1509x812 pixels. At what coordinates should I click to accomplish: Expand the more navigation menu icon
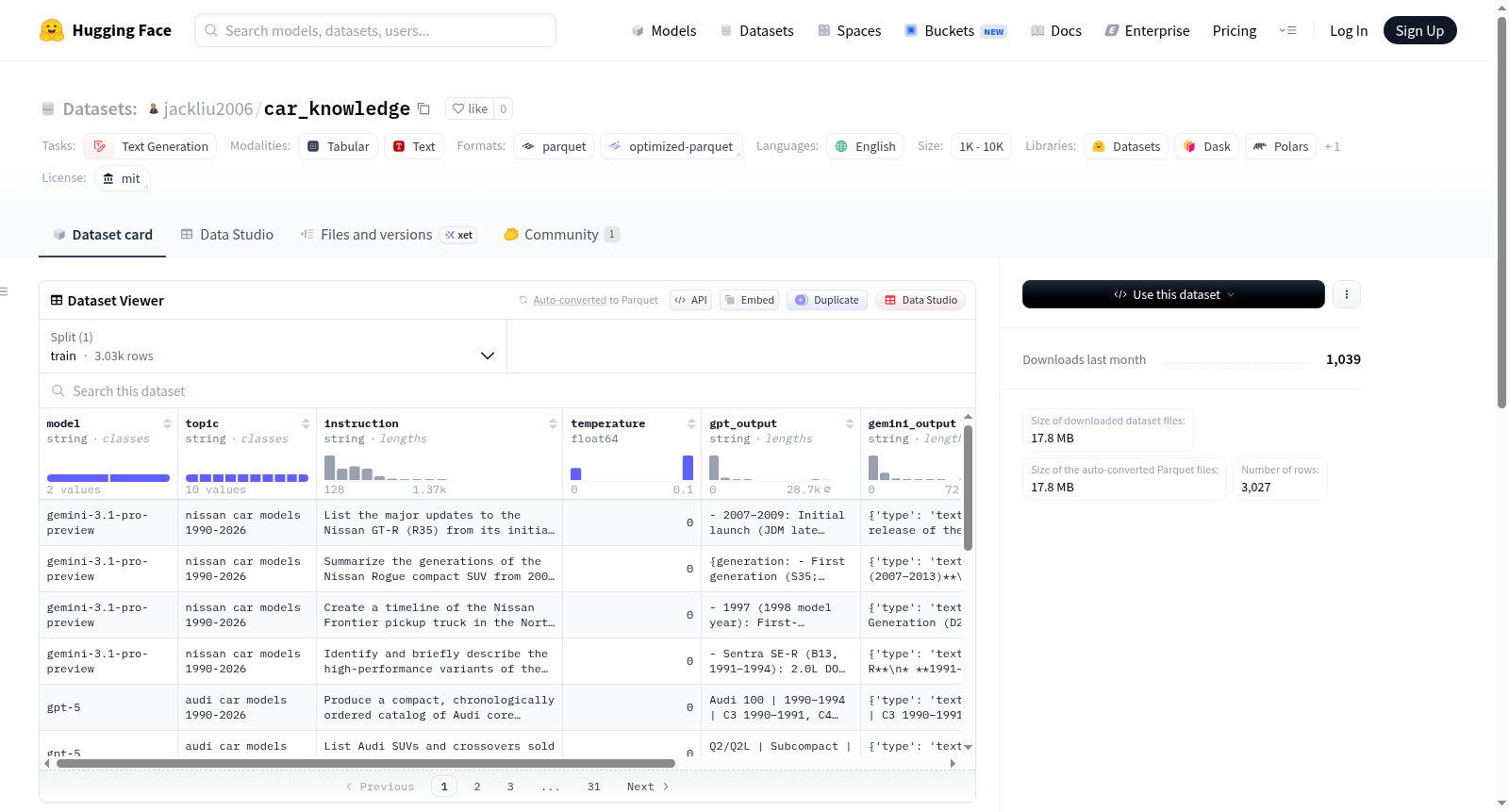click(x=1287, y=30)
